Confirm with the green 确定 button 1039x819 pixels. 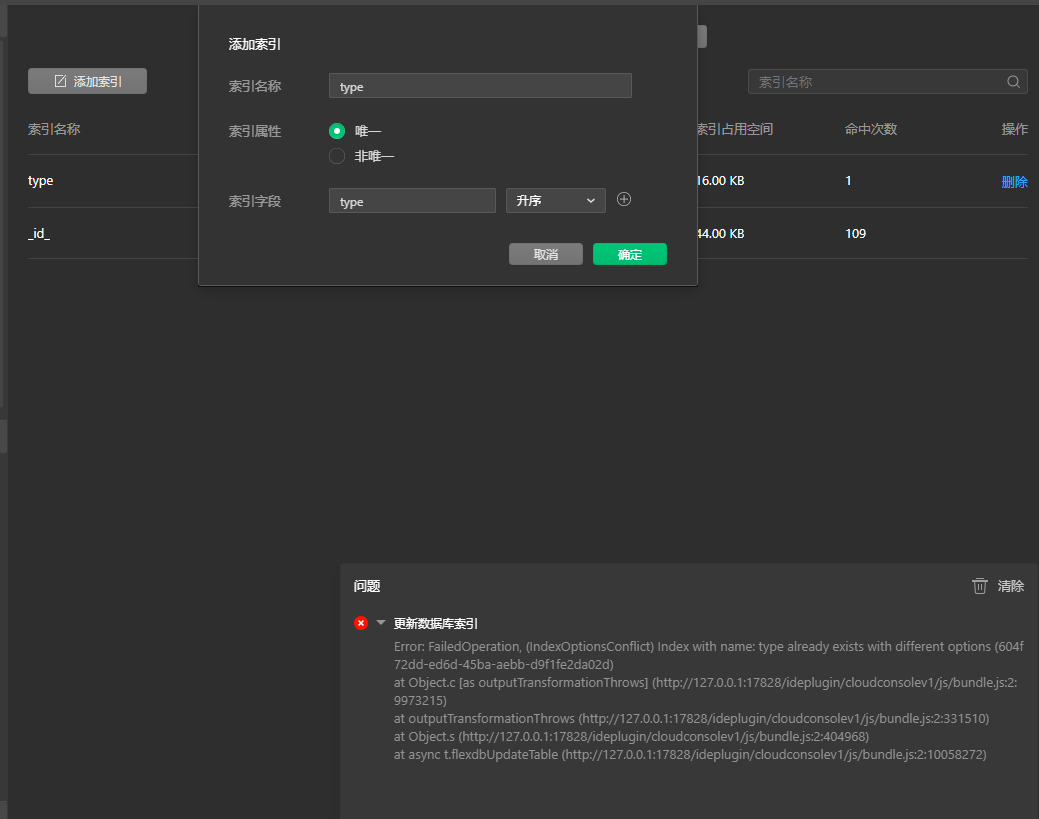click(x=629, y=254)
